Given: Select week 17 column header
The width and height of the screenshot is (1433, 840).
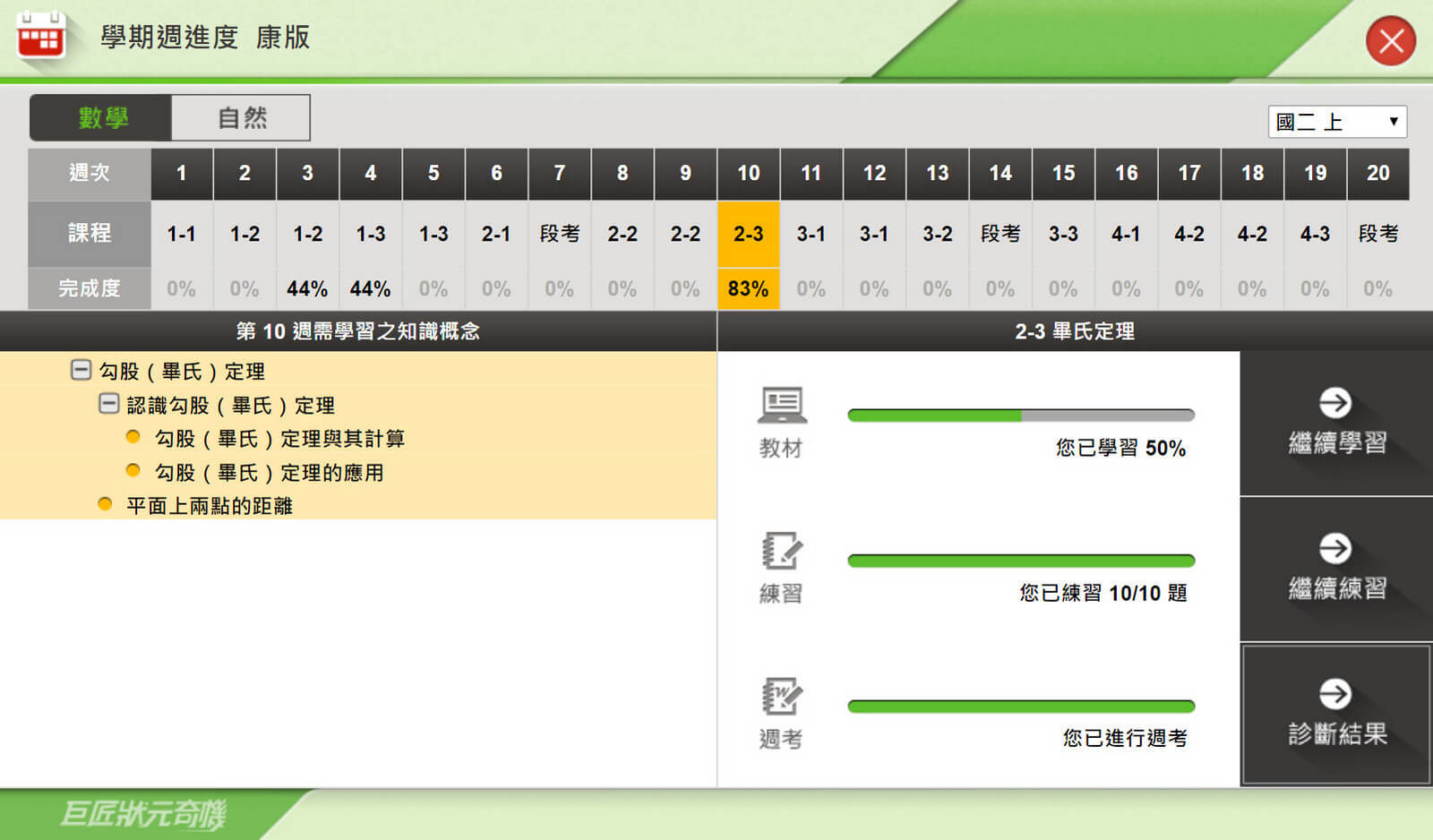Looking at the screenshot, I should 1189,174.
